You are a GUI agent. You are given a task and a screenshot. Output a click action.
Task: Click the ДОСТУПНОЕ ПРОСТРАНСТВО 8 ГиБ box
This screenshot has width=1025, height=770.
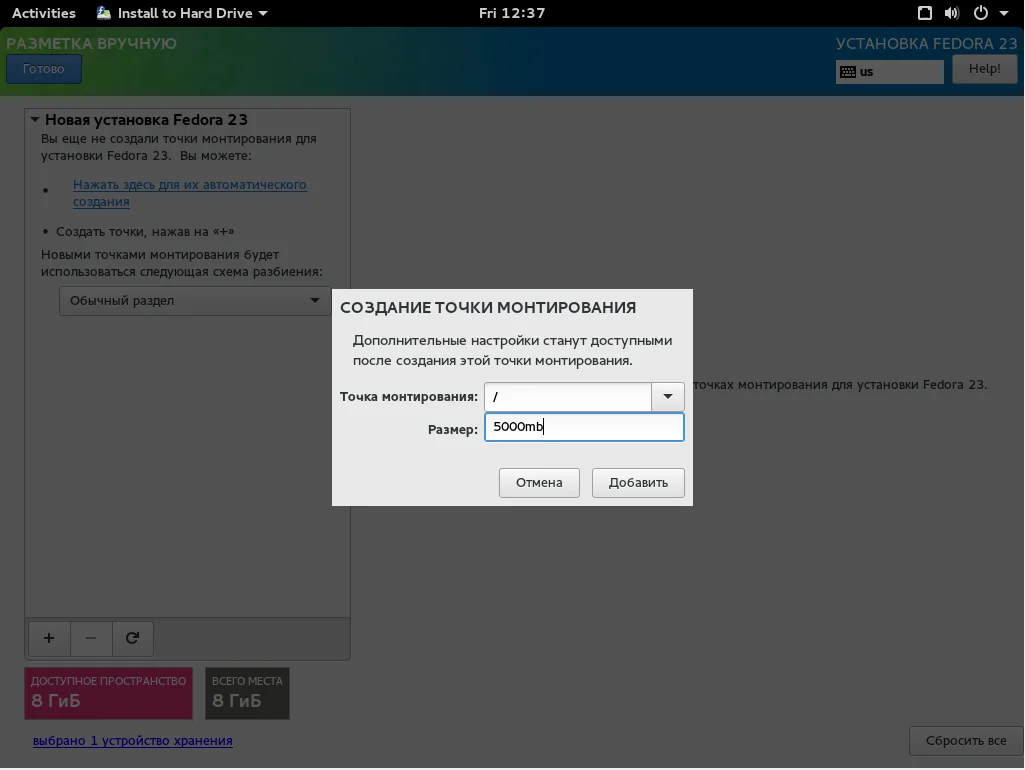109,693
